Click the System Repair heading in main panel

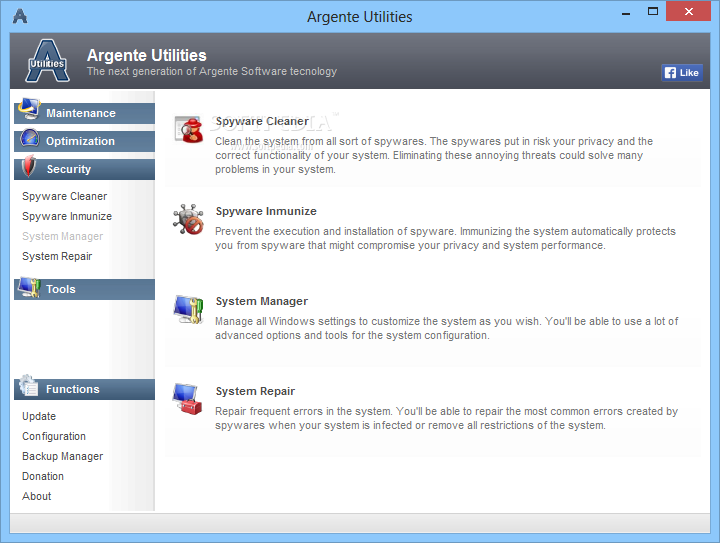click(255, 391)
